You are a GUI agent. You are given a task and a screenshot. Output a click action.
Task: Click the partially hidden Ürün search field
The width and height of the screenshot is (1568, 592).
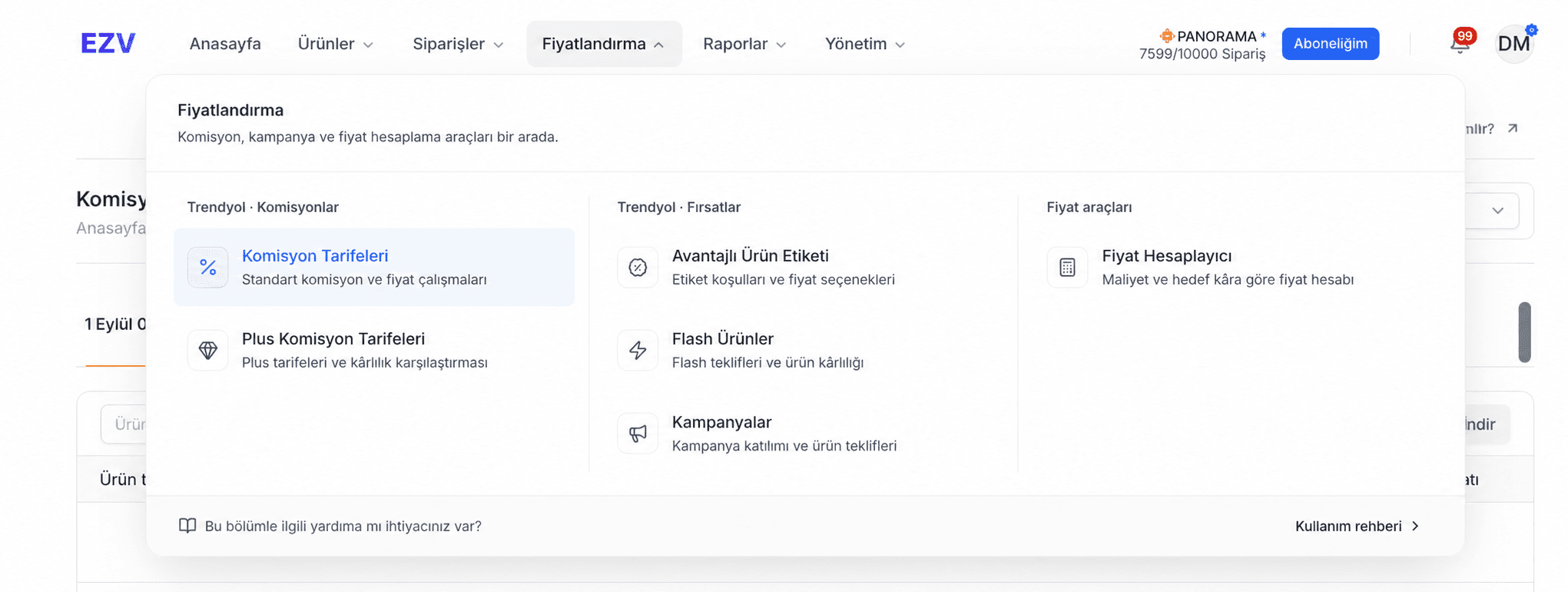point(123,424)
